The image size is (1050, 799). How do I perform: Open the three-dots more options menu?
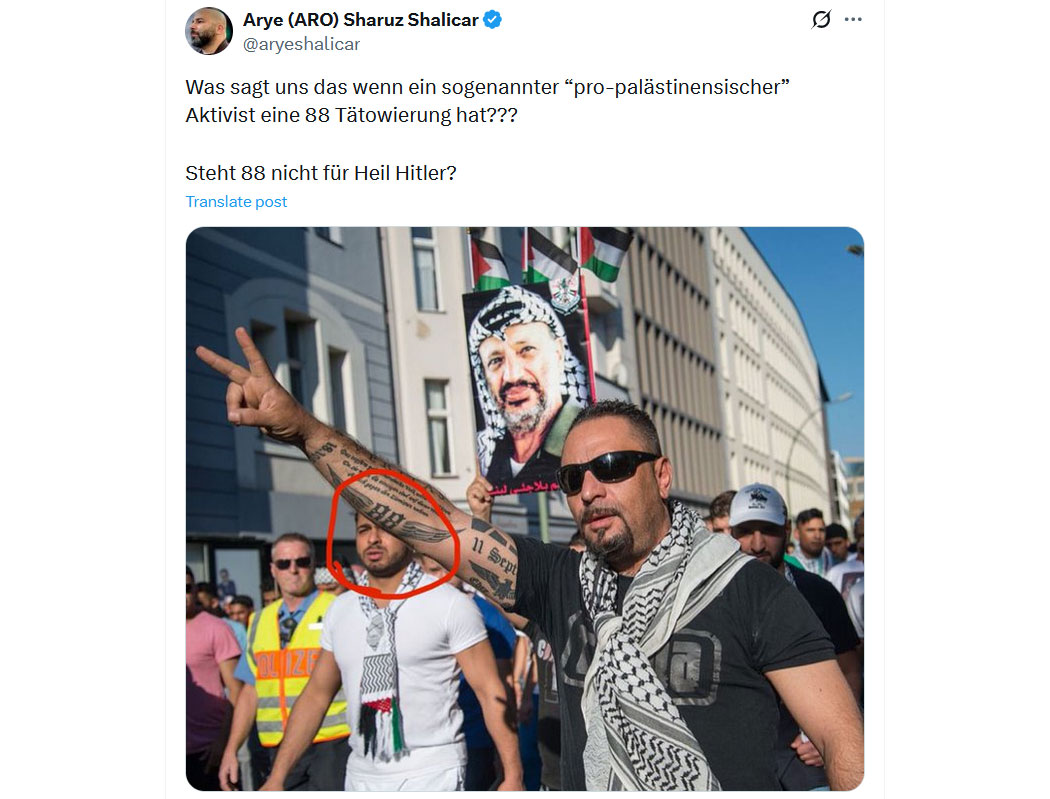pos(853,19)
